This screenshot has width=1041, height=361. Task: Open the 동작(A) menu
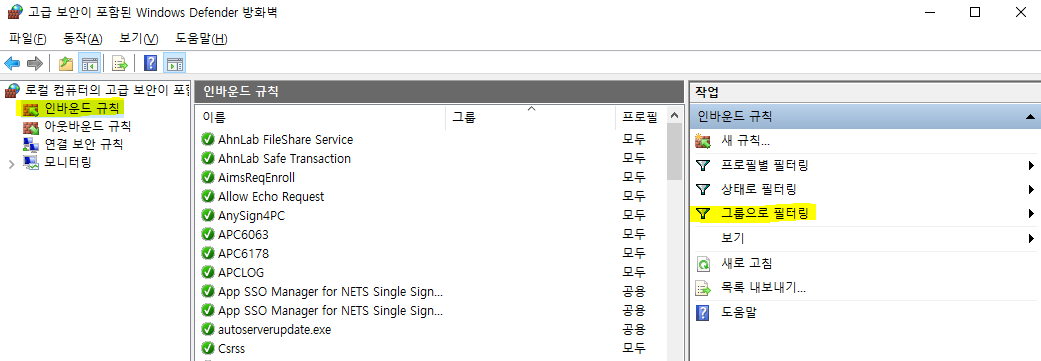83,38
